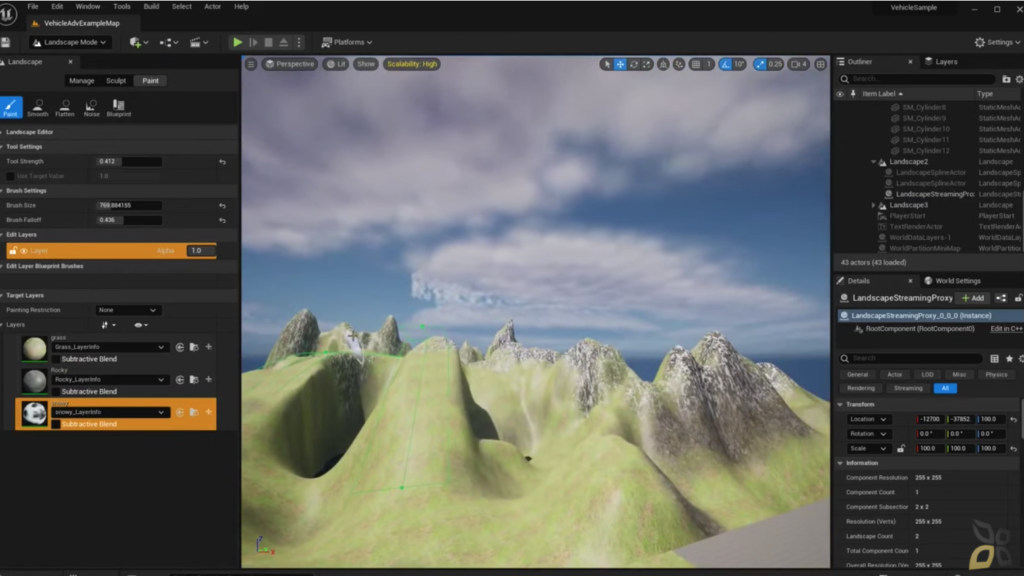
Task: Select the Noise tool
Action: [x=91, y=108]
